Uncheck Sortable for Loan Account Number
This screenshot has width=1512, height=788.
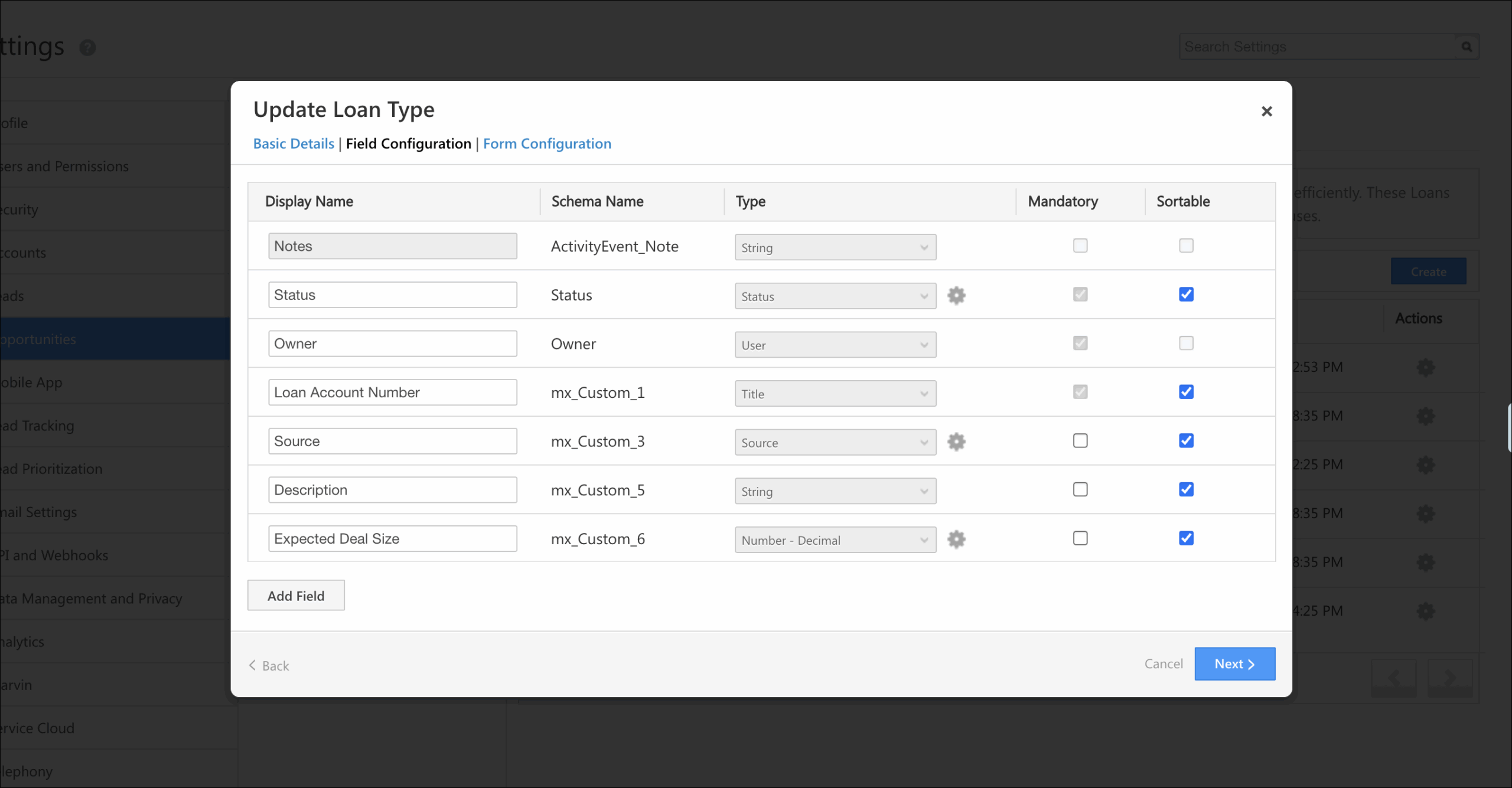(1186, 392)
